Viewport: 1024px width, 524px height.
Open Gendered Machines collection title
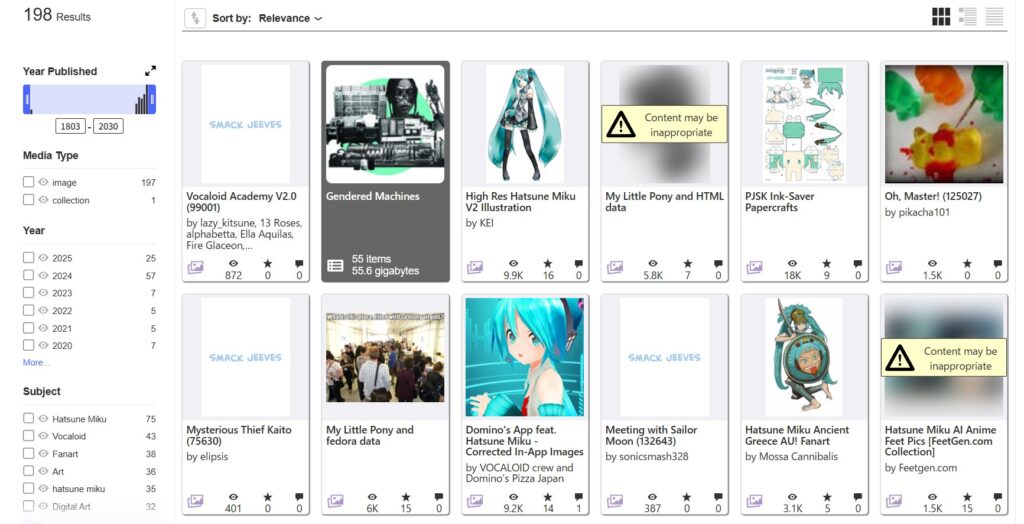[x=373, y=196]
